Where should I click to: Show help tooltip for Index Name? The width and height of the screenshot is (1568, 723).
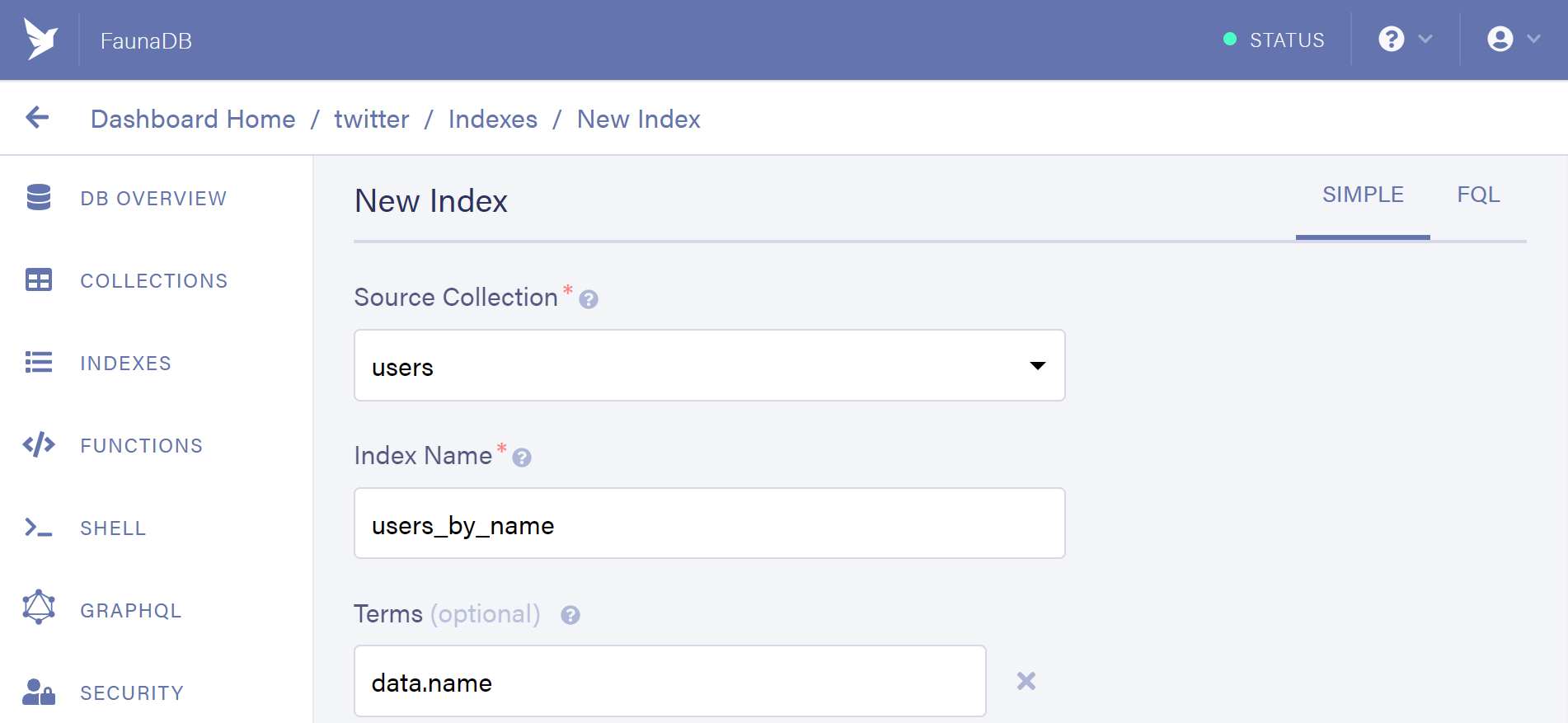point(522,458)
